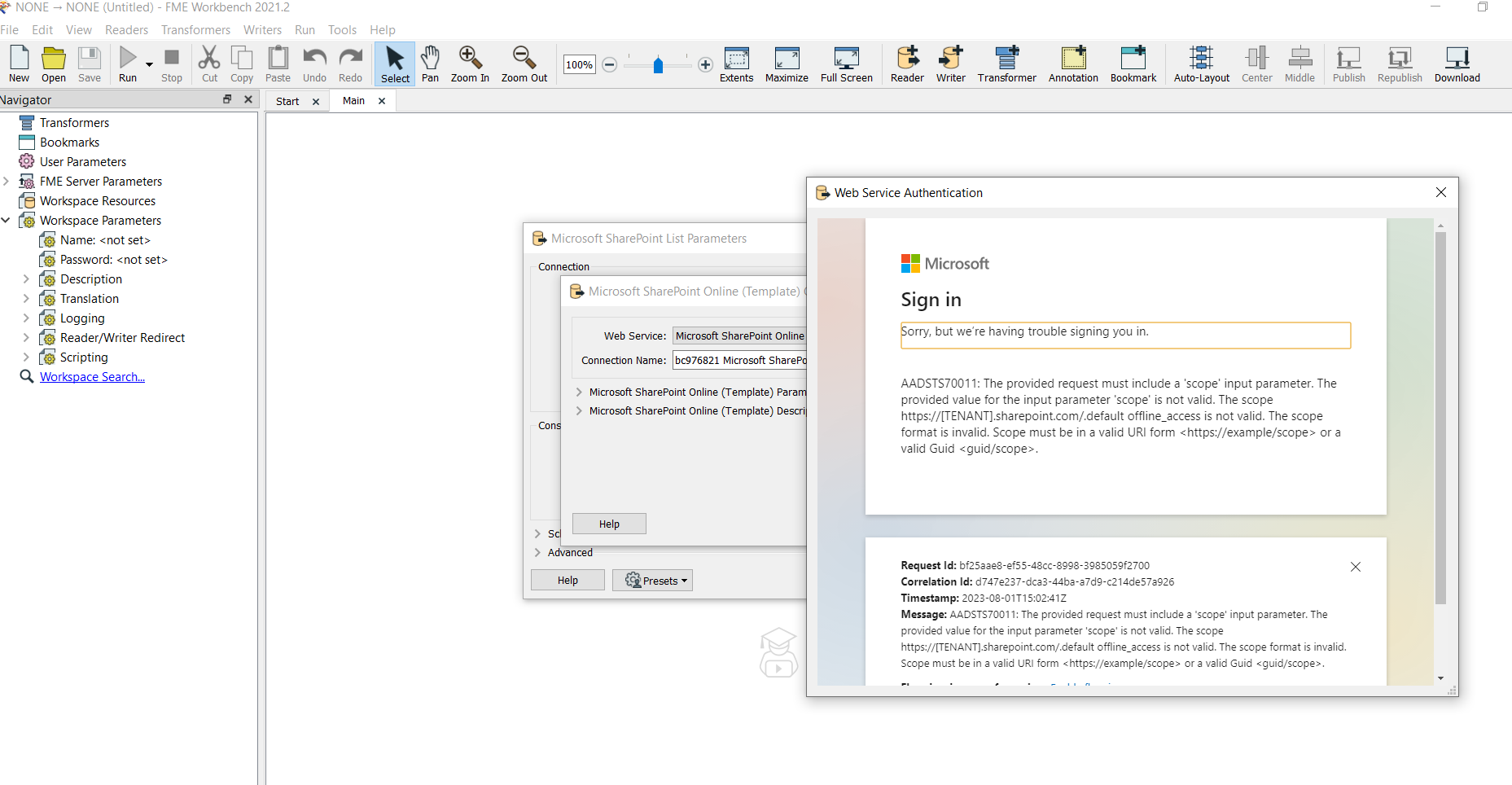This screenshot has width=1512, height=785.
Task: Open the Tools menu
Action: (343, 30)
